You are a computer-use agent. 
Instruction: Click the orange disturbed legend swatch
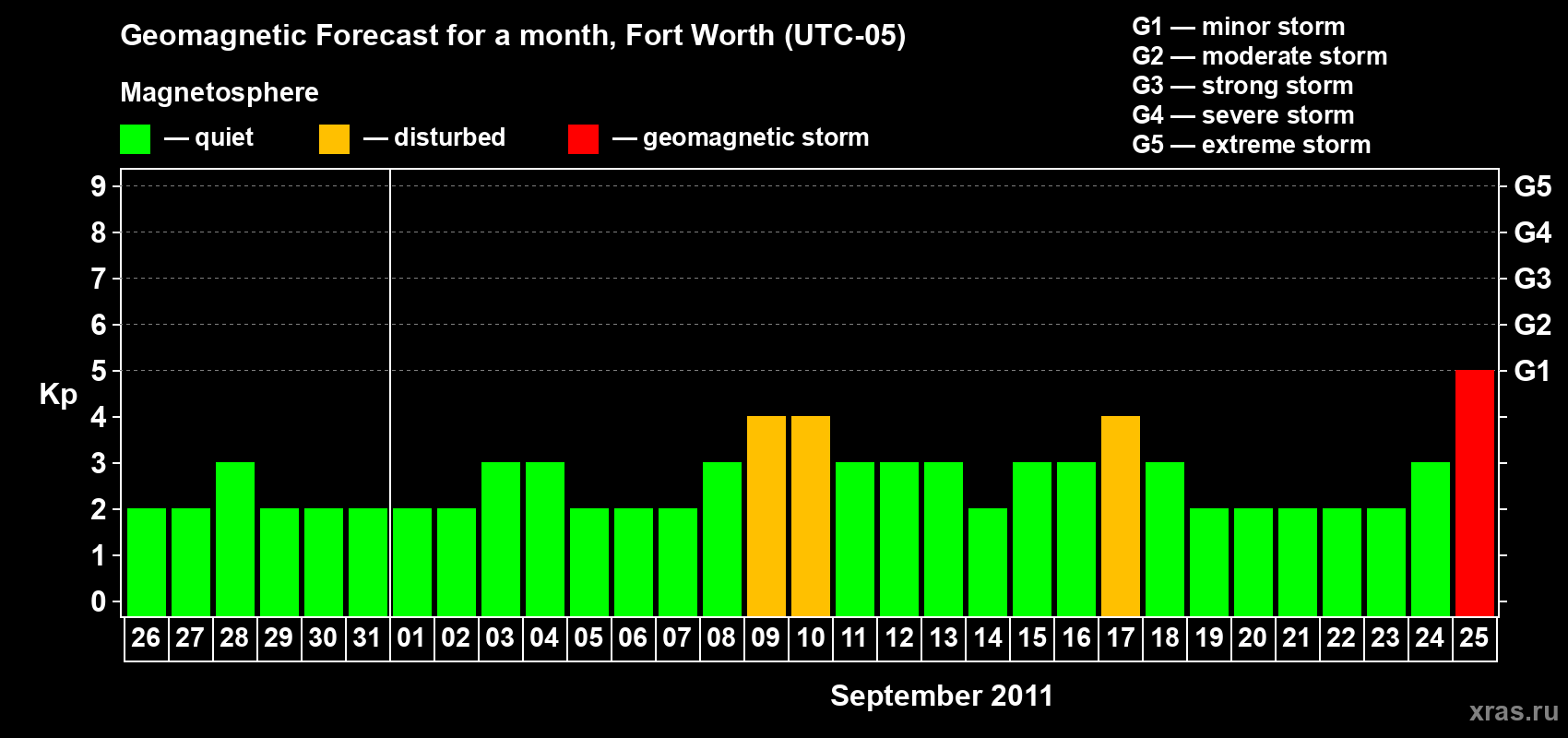coord(334,139)
